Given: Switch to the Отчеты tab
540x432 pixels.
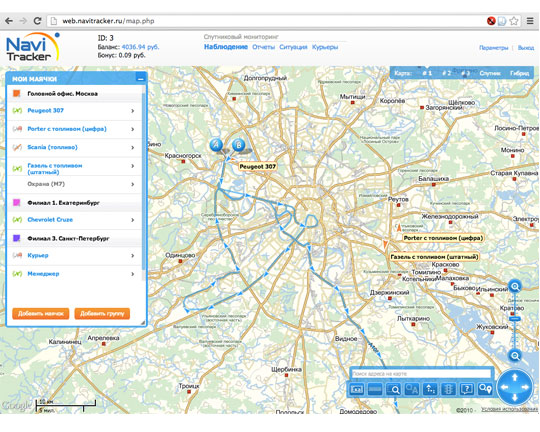Looking at the screenshot, I should point(263,47).
